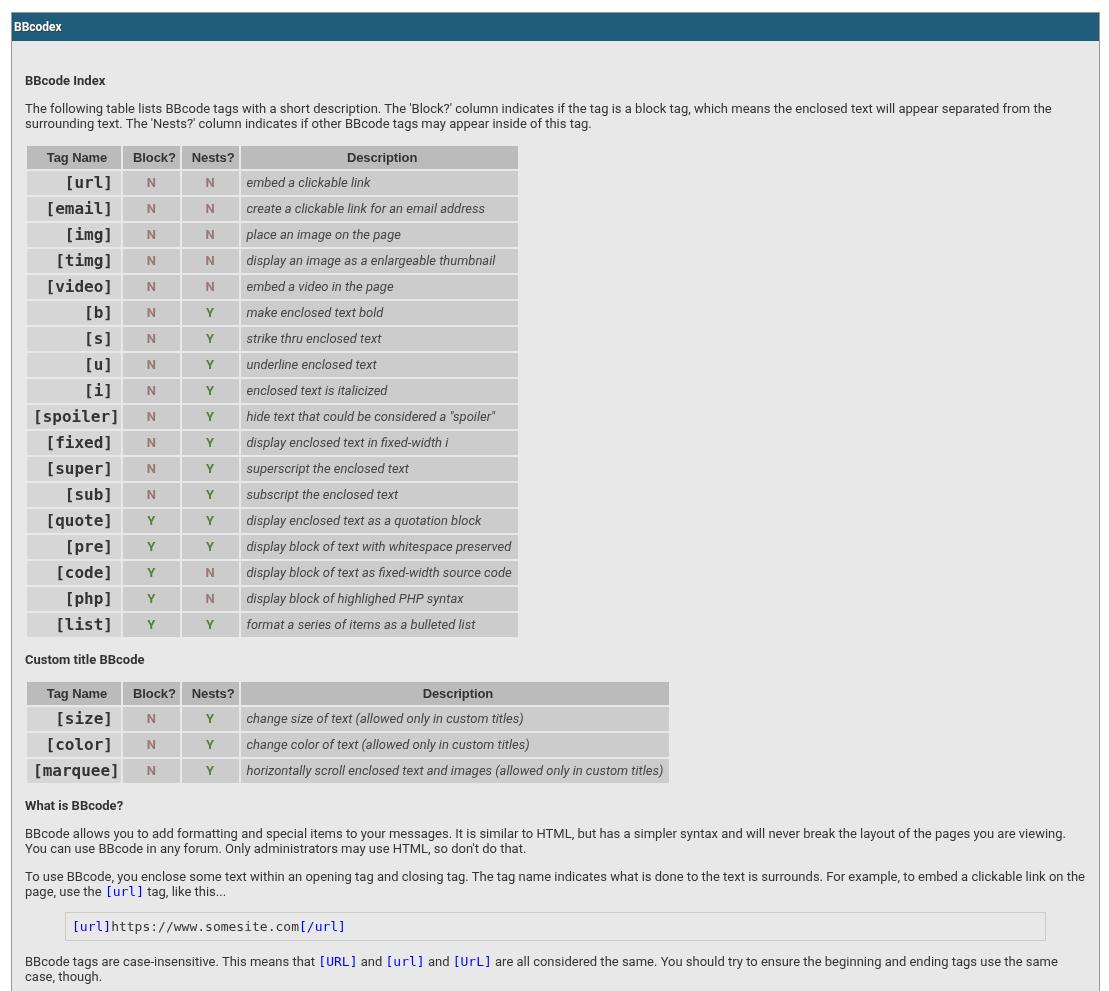
Task: Click the [b] tag name cell
Action: (x=74, y=313)
